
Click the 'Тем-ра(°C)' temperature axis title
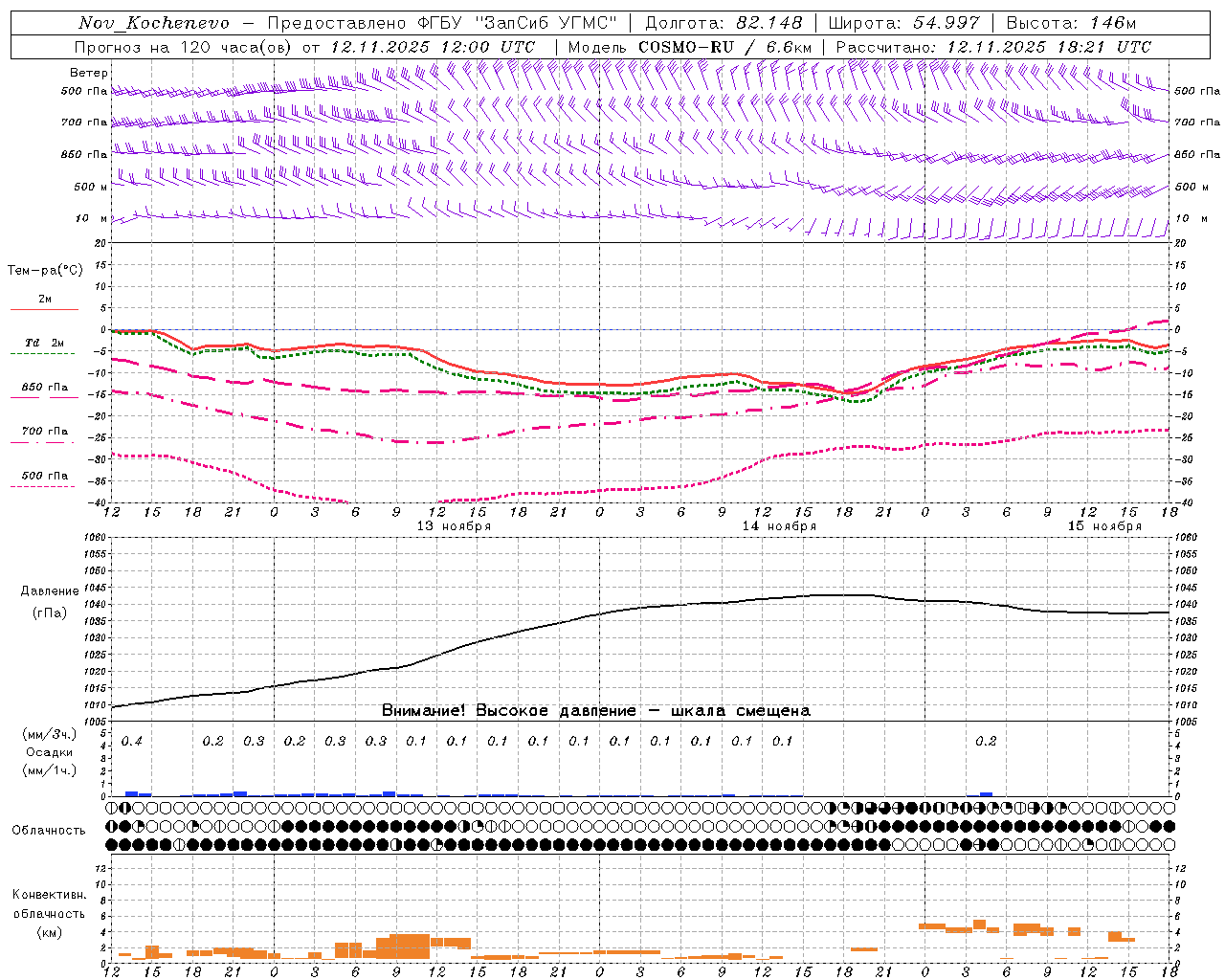[45, 271]
